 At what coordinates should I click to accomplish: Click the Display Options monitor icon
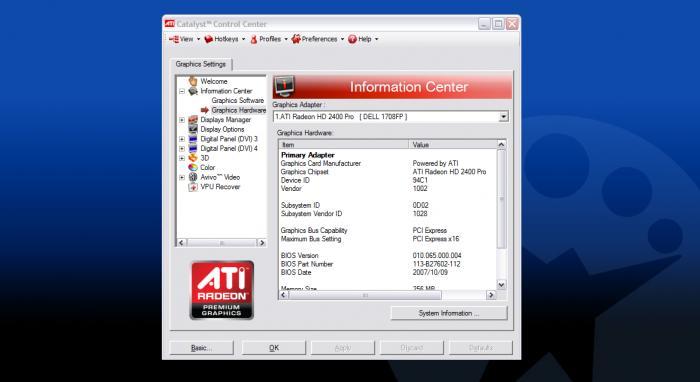193,129
